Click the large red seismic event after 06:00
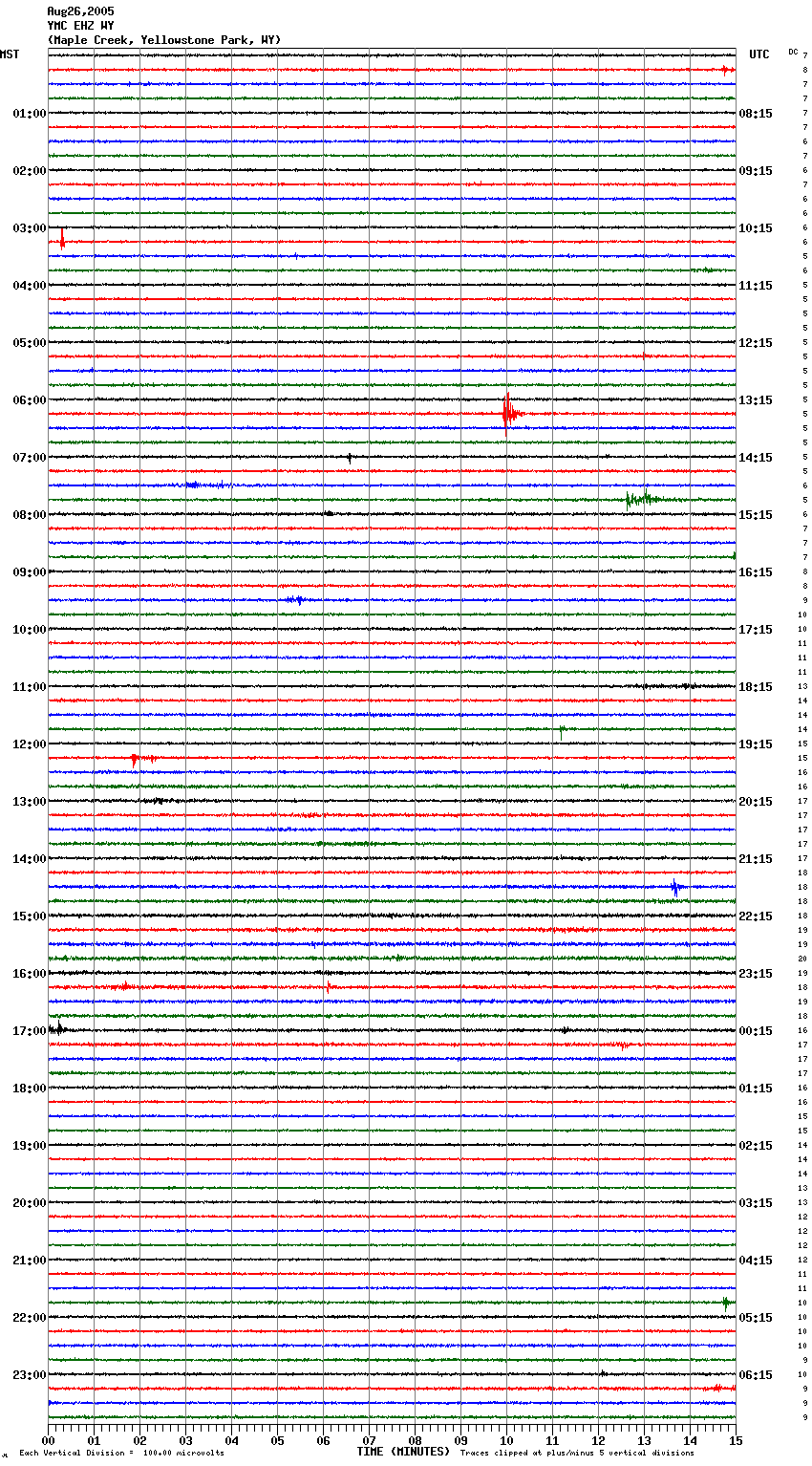This screenshot has width=812, height=1466. 510,414
